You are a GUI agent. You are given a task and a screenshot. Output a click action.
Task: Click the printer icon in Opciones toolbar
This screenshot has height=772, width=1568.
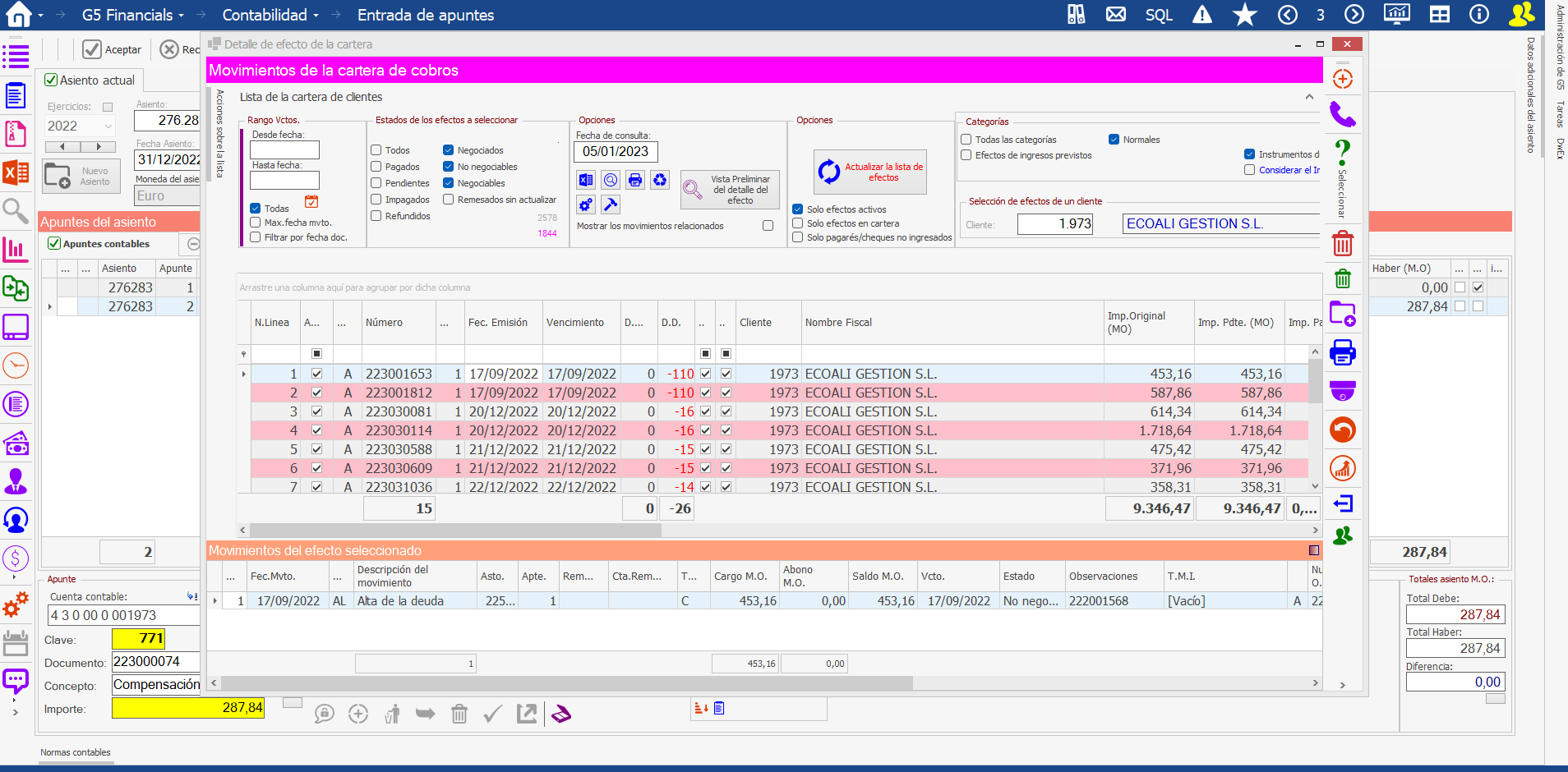pyautogui.click(x=635, y=180)
